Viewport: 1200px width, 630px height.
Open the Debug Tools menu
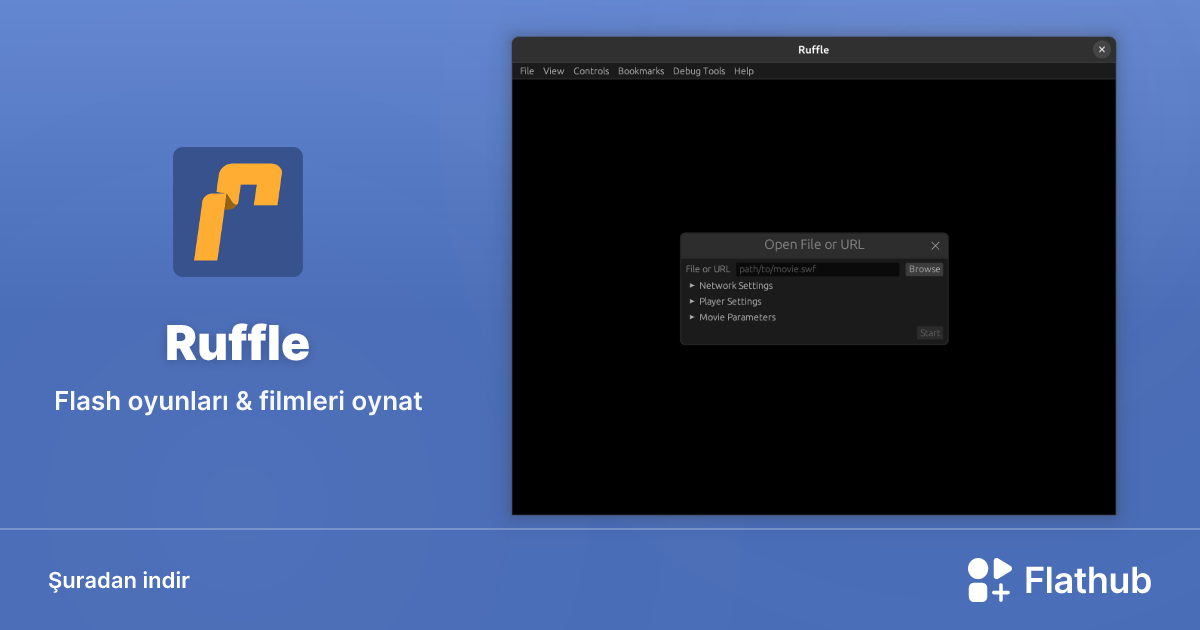point(698,71)
